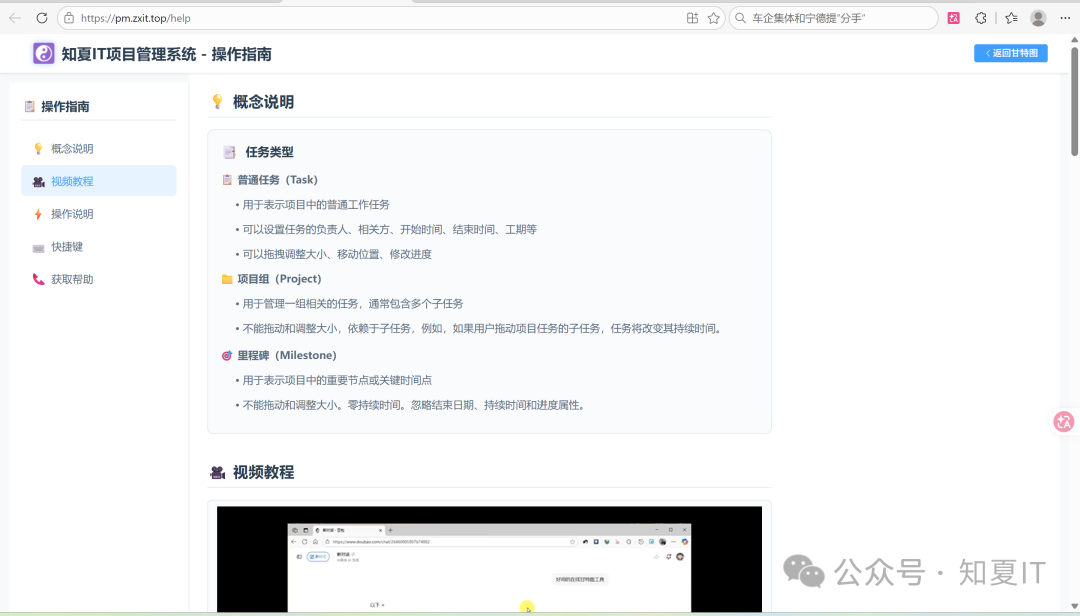
Task: Click the scrollbar up arrow
Action: pos(1074,40)
